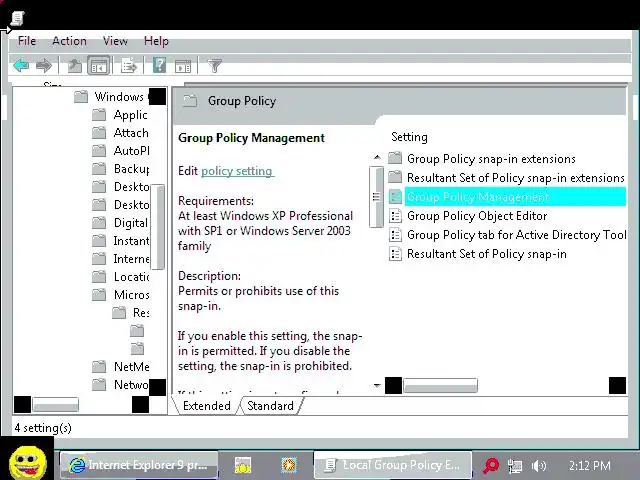Click the volume speaker tray icon

538,465
